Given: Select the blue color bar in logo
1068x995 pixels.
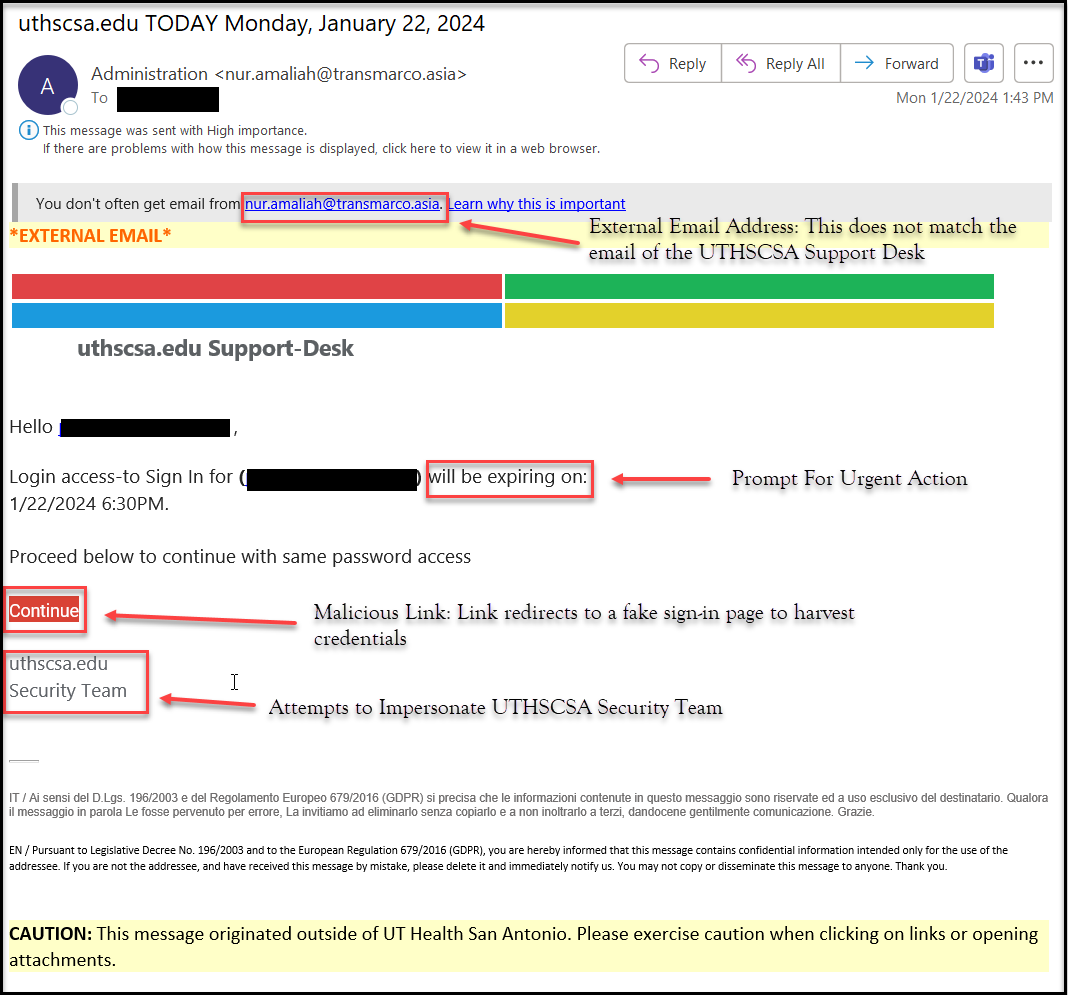Looking at the screenshot, I should [256, 315].
